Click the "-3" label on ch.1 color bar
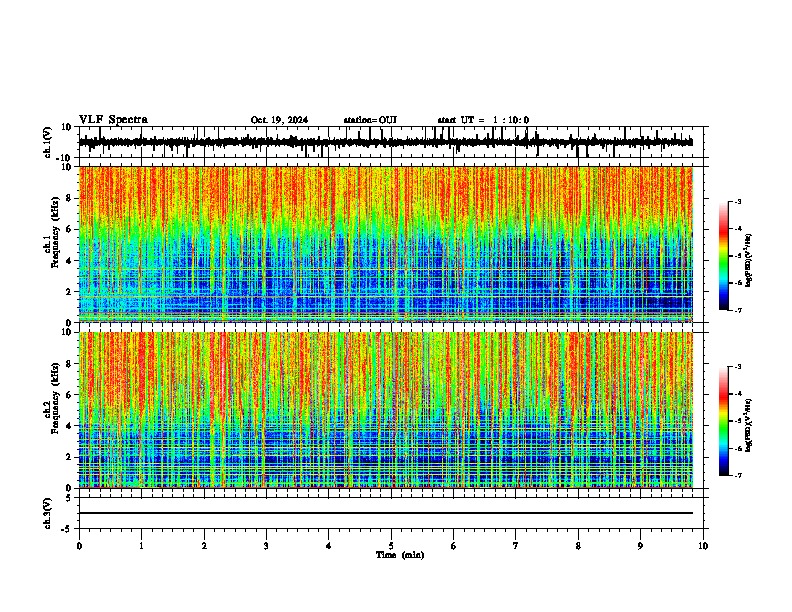Viewport: 792px width, 612px height. tap(738, 201)
